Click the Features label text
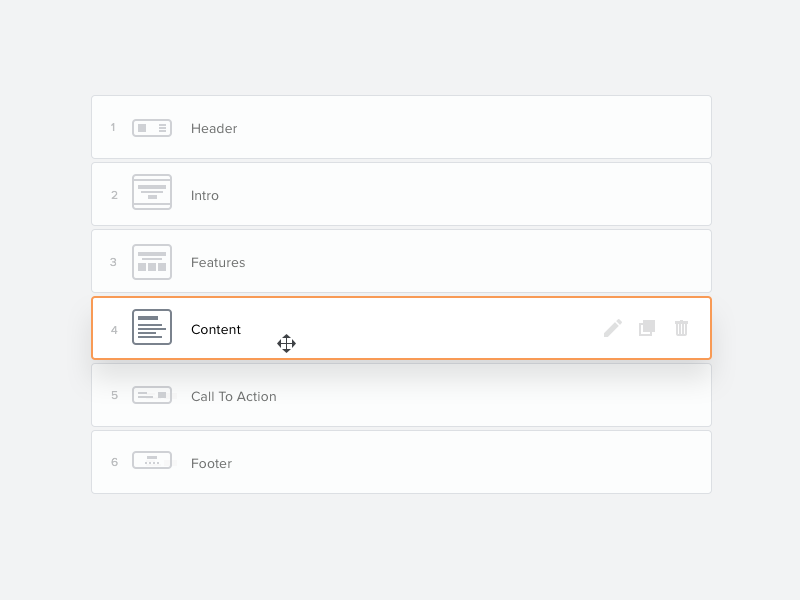 (x=218, y=262)
